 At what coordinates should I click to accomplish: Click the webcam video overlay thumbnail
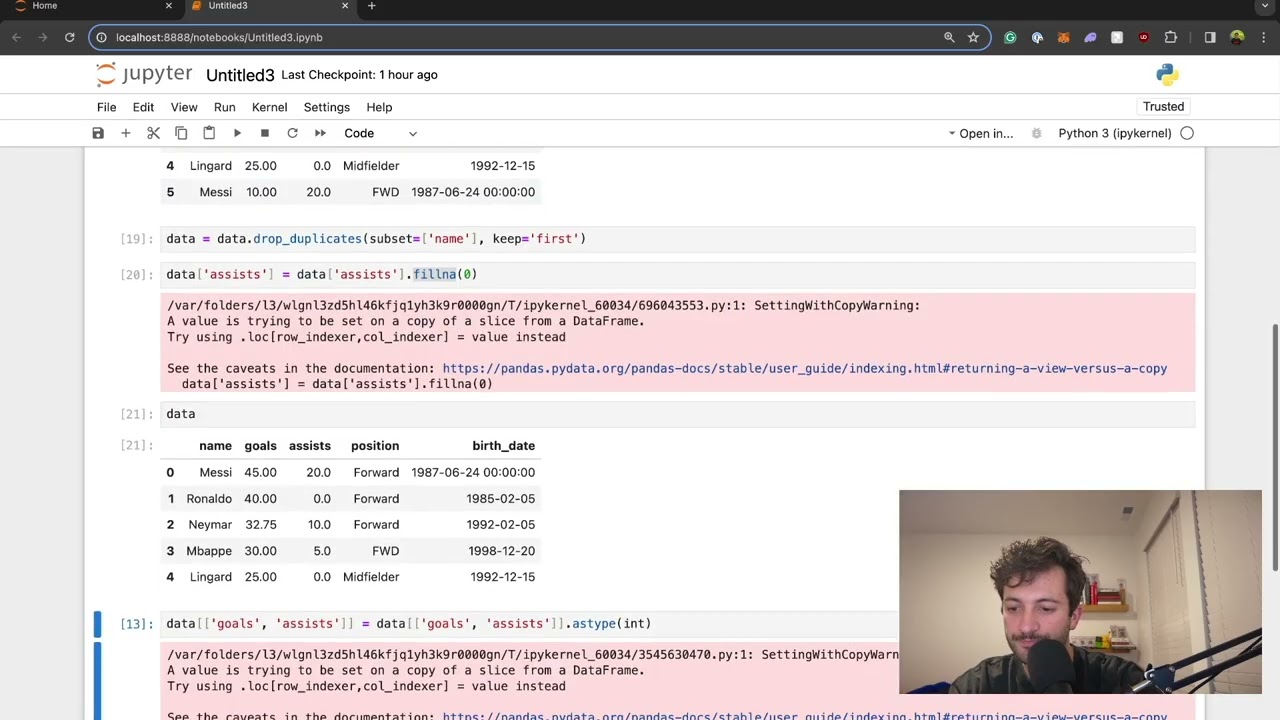coord(1080,592)
